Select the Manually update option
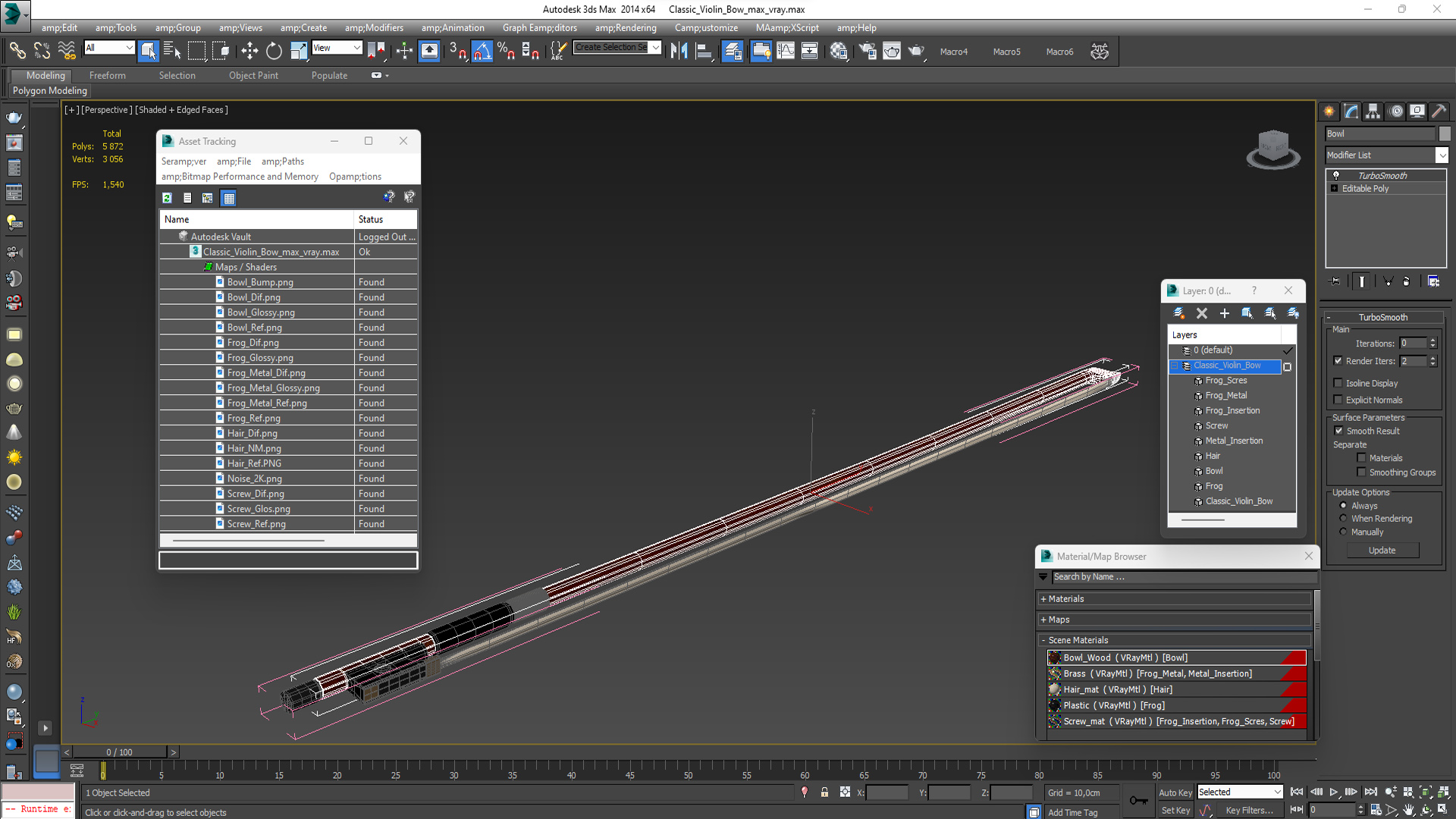The width and height of the screenshot is (1456, 819). (1343, 532)
